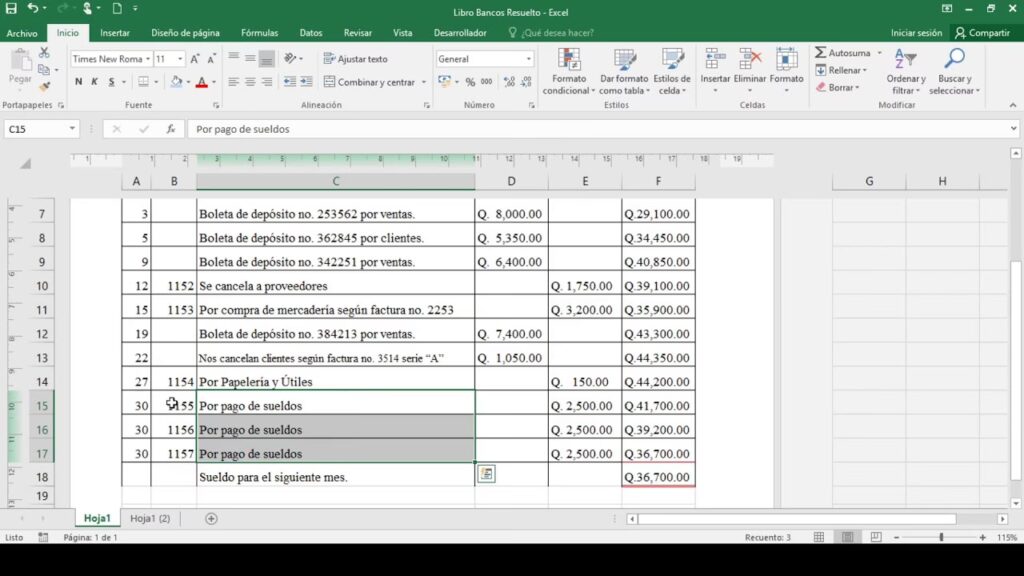Open the font name dropdown
Image resolution: width=1024 pixels, height=576 pixels.
148,59
